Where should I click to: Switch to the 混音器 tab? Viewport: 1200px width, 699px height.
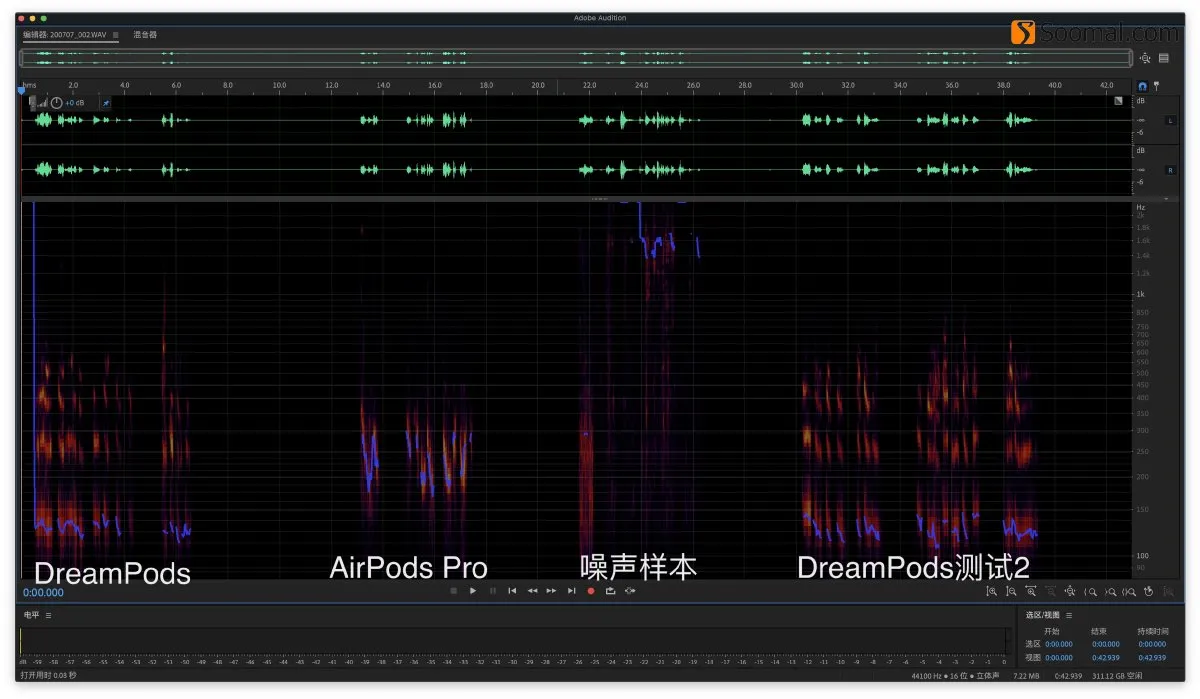tap(145, 34)
